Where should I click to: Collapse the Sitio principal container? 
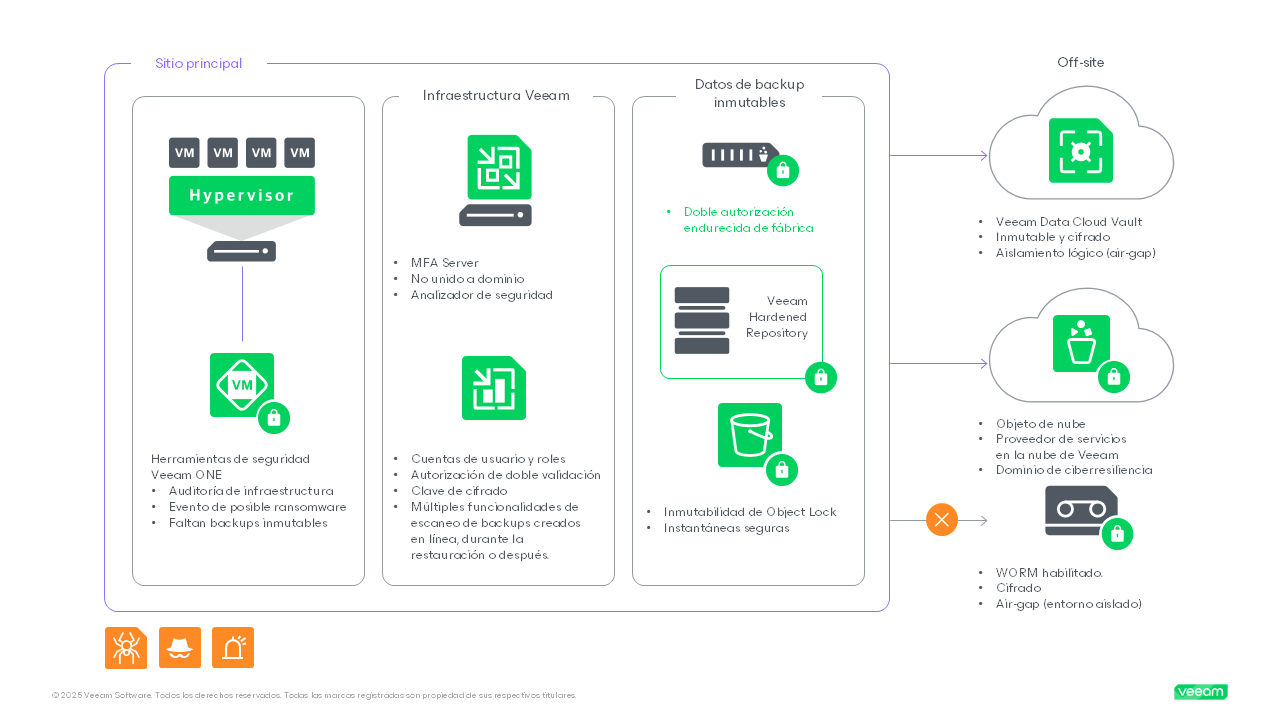(197, 63)
